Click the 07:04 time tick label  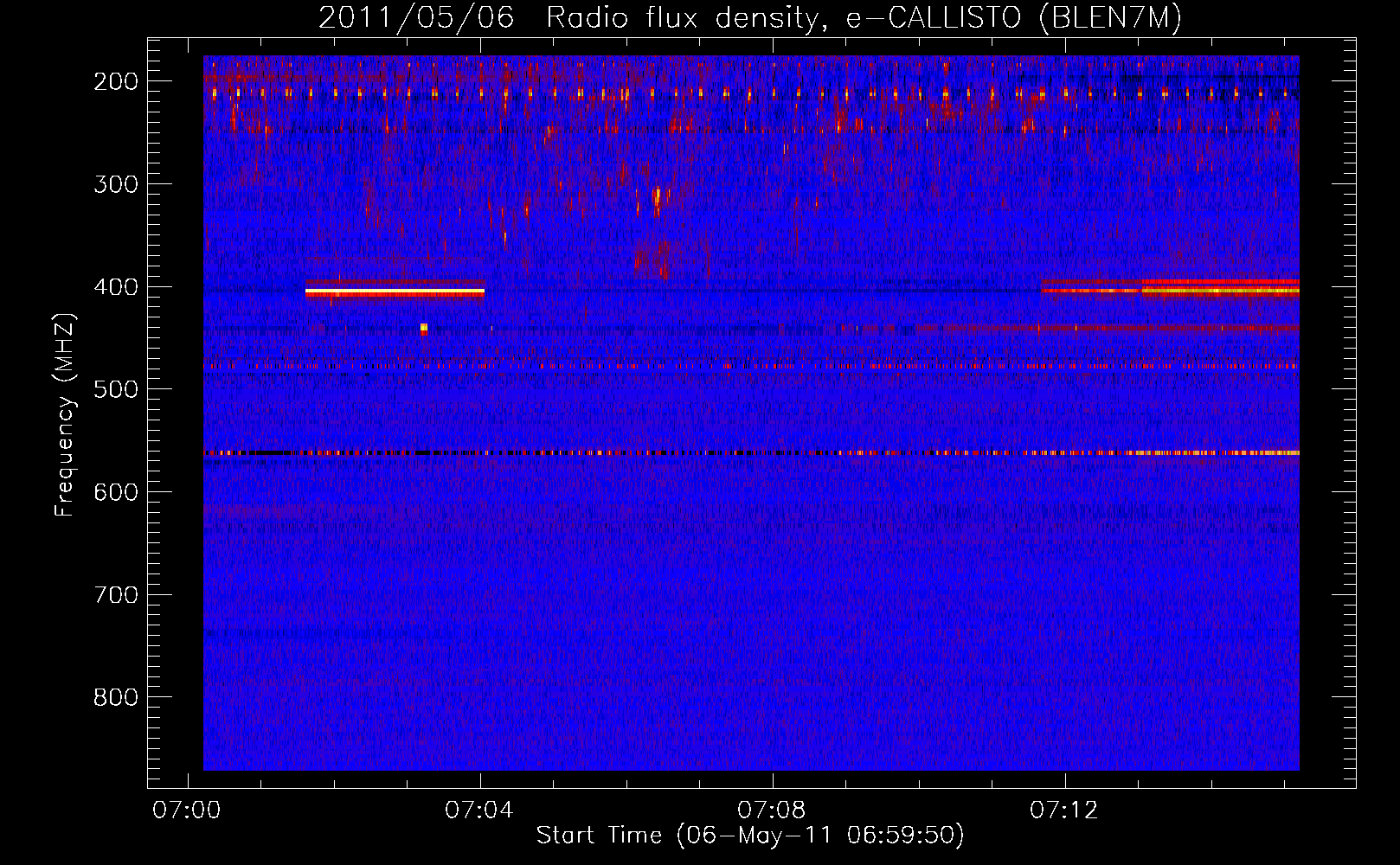pos(478,811)
